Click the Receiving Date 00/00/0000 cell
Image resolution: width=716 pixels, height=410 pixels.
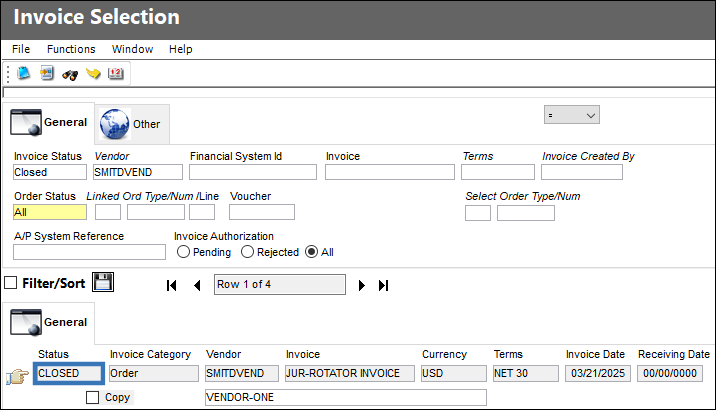coord(670,373)
